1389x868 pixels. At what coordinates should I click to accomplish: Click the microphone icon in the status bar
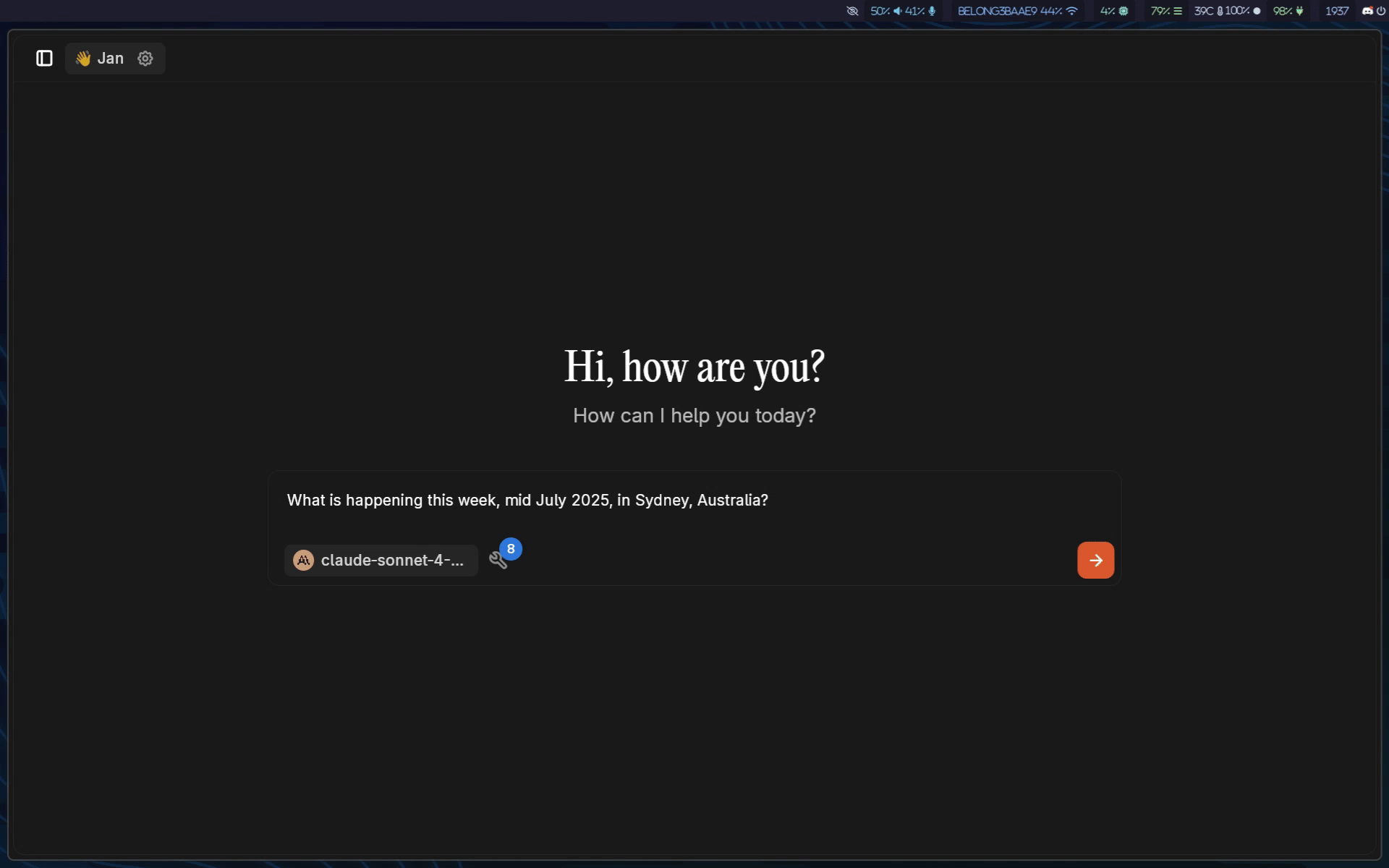(x=932, y=11)
